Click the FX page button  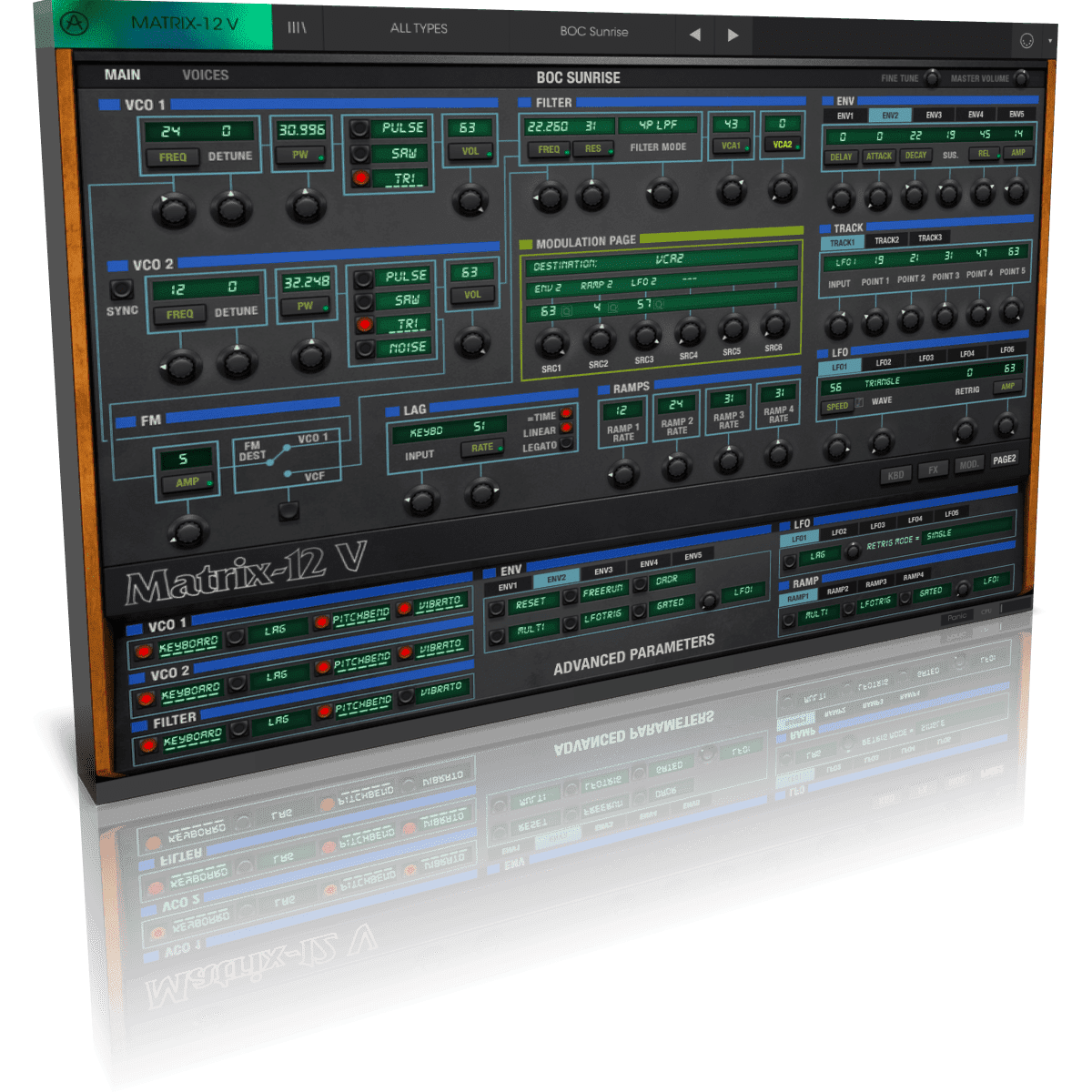(934, 470)
